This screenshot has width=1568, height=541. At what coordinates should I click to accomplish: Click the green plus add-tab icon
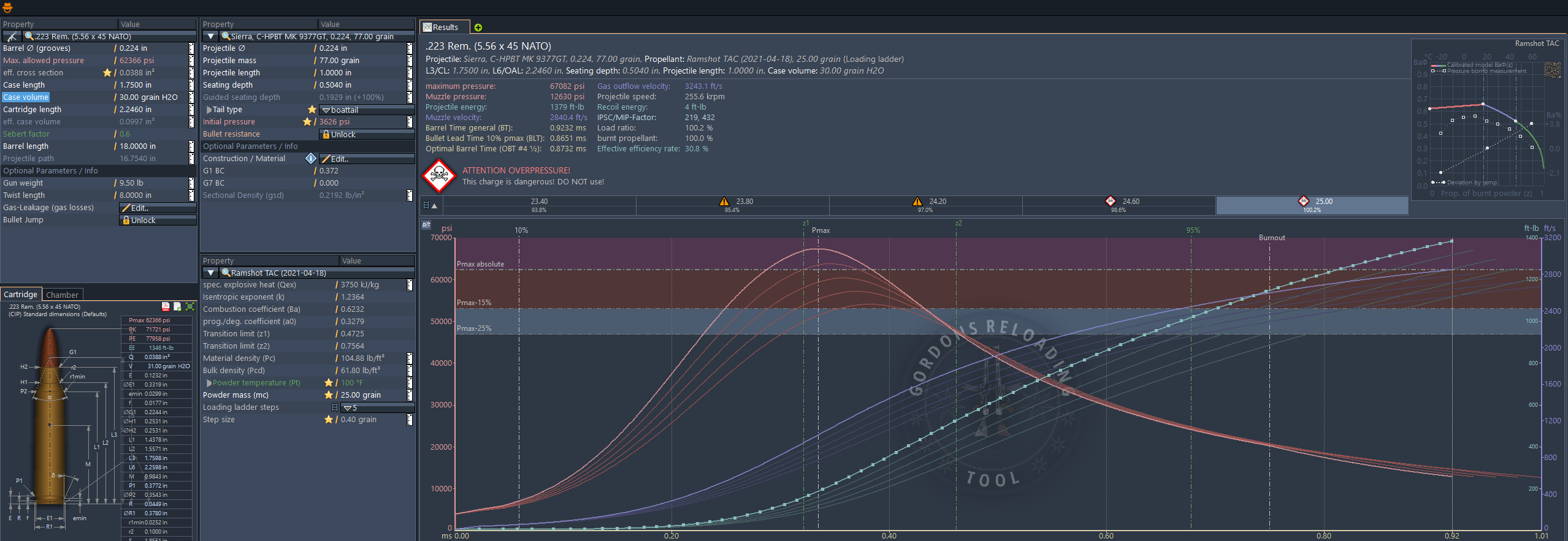tap(478, 28)
